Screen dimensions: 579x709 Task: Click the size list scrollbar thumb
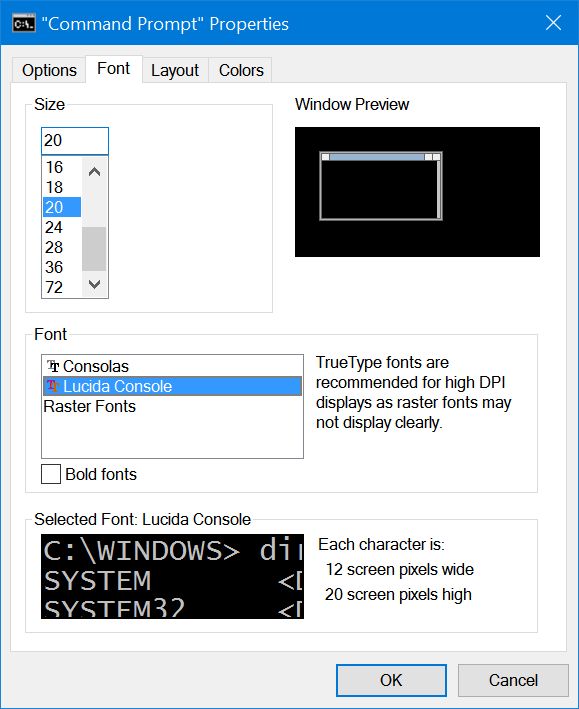(x=94, y=249)
